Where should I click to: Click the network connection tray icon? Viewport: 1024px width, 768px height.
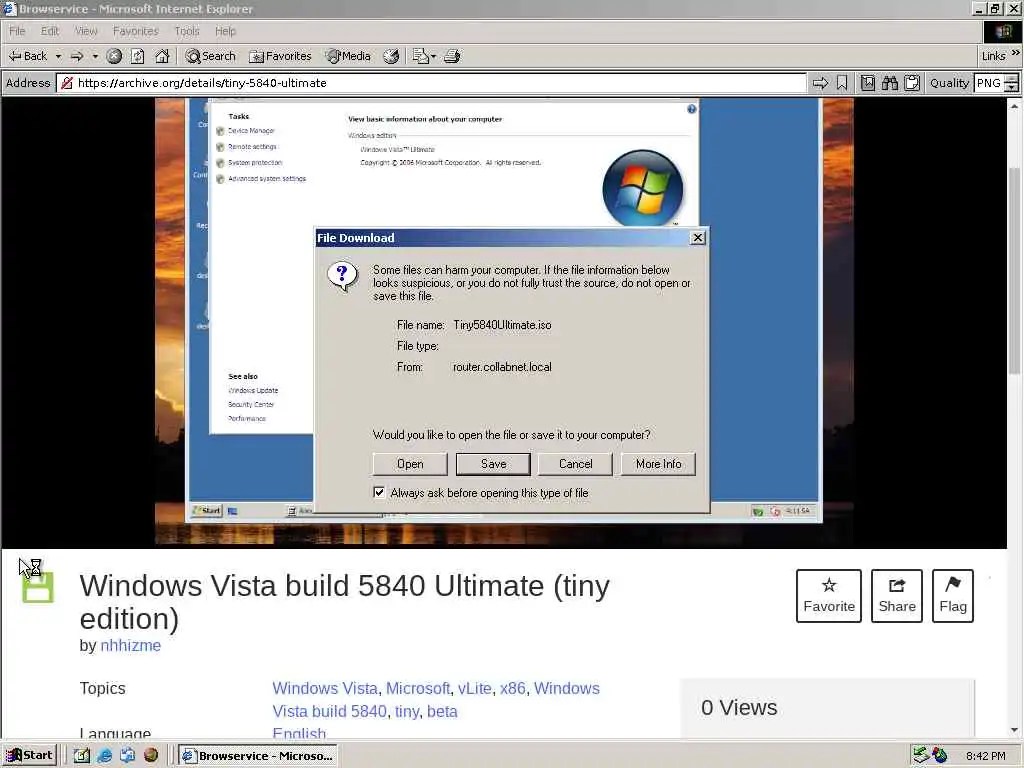coord(921,755)
